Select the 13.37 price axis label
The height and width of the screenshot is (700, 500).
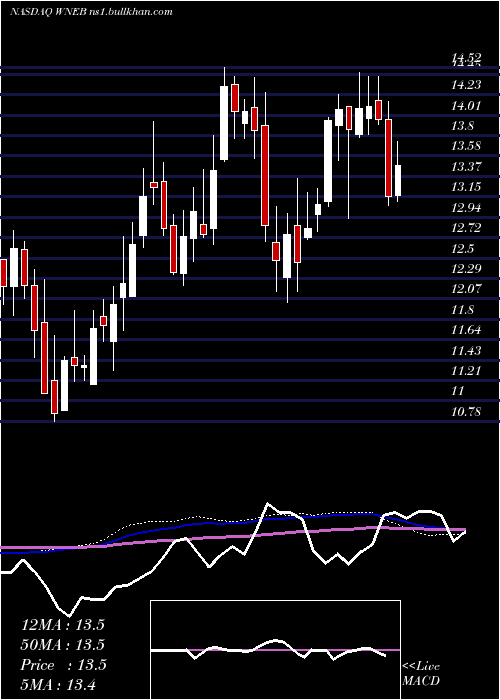[x=466, y=167]
